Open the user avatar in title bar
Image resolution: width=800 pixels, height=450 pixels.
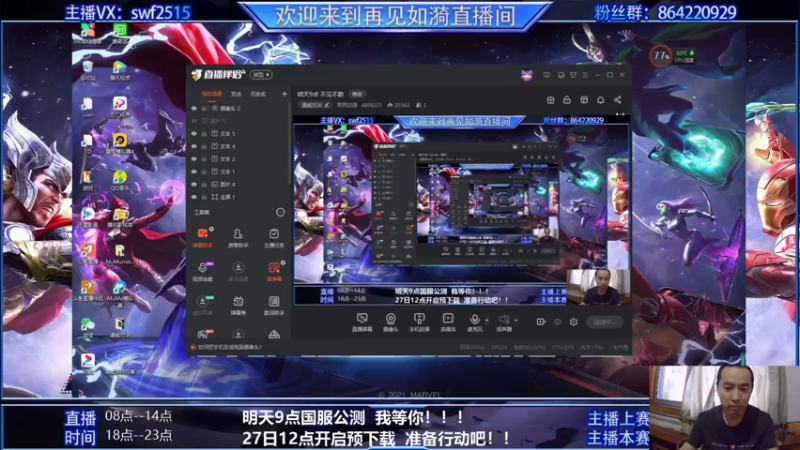point(527,75)
